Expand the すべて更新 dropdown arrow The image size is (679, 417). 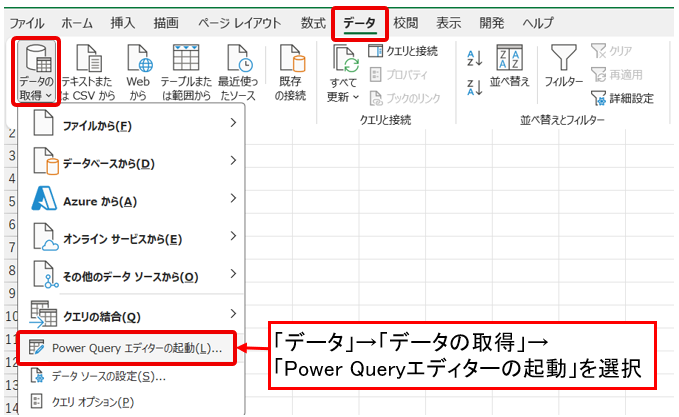click(356, 97)
